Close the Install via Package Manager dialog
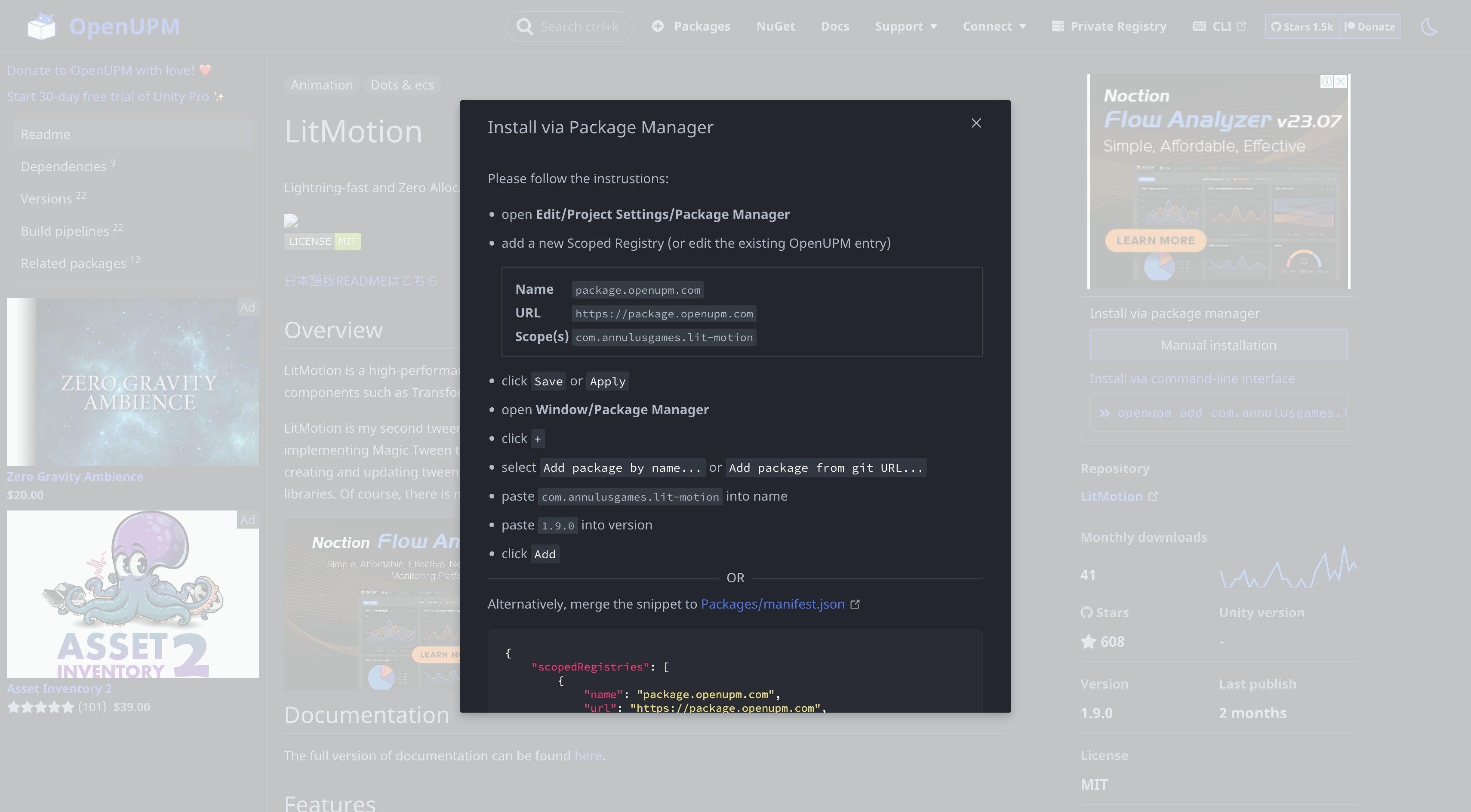Image resolution: width=1471 pixels, height=812 pixels. 976,123
